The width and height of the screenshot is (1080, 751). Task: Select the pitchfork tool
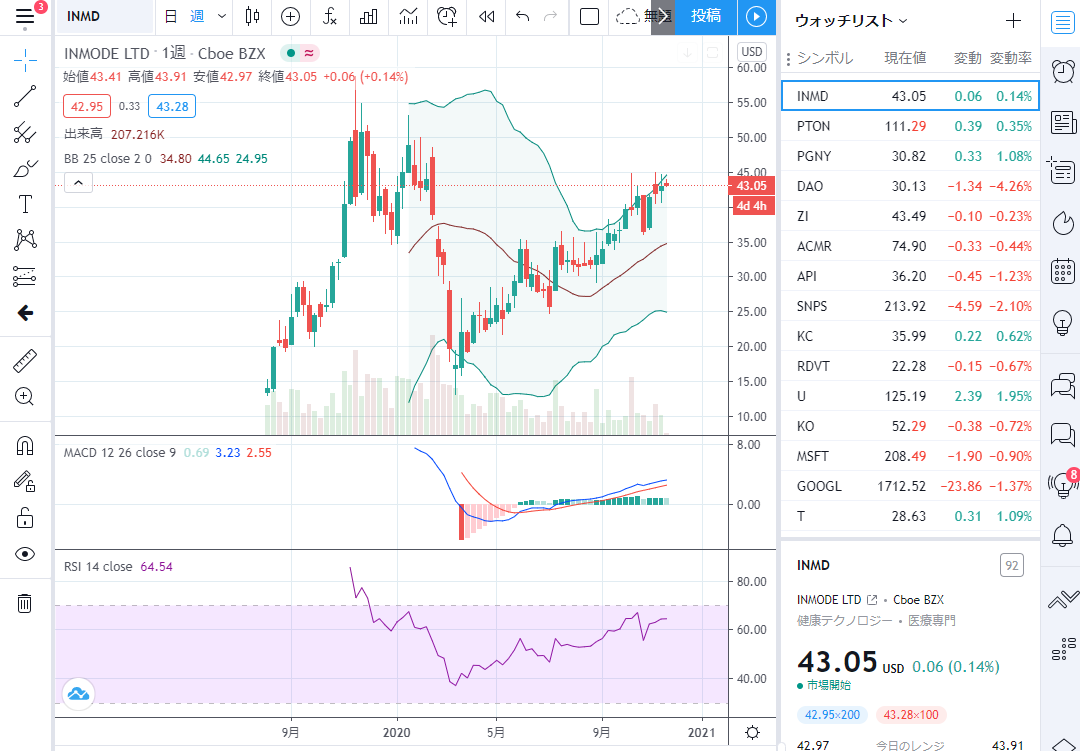coord(25,132)
